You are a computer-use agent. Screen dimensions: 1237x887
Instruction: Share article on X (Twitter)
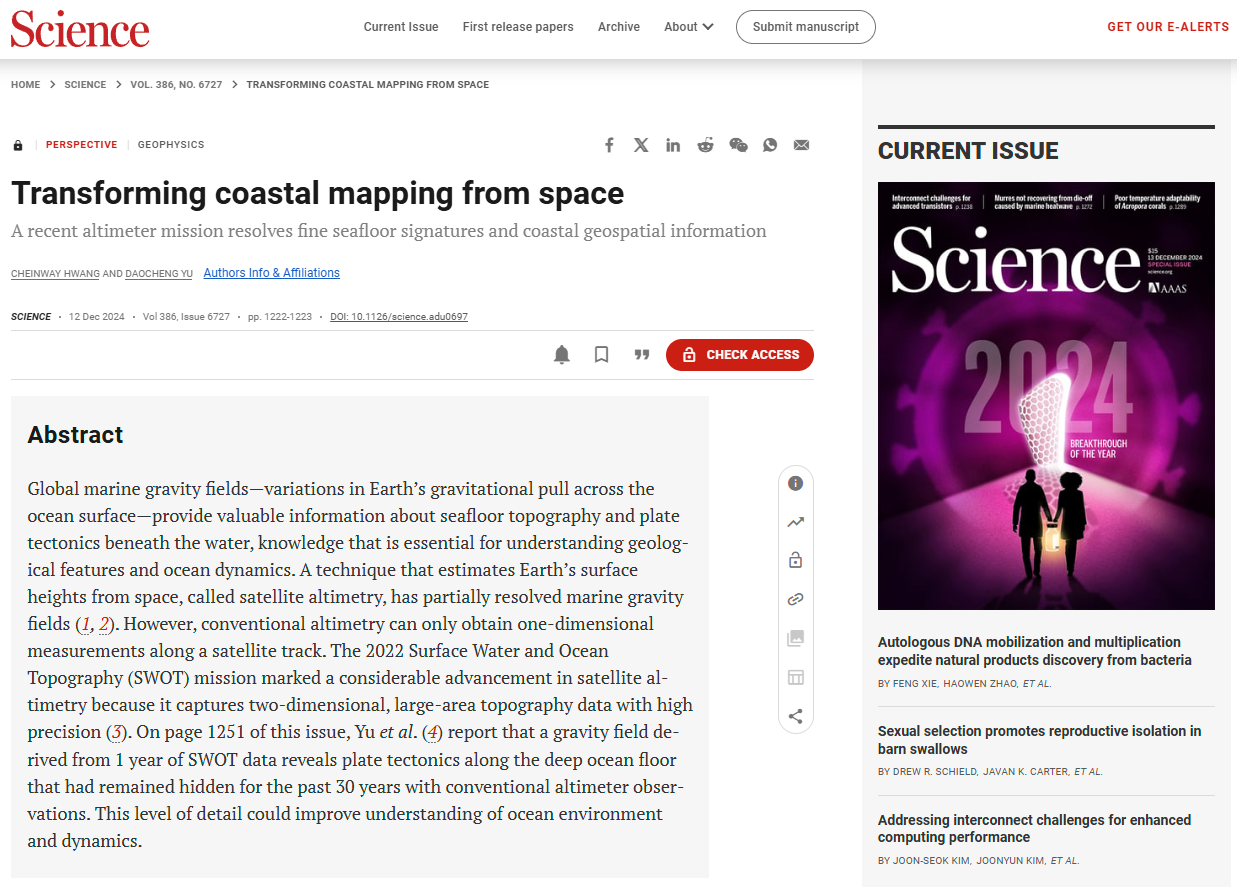[641, 145]
